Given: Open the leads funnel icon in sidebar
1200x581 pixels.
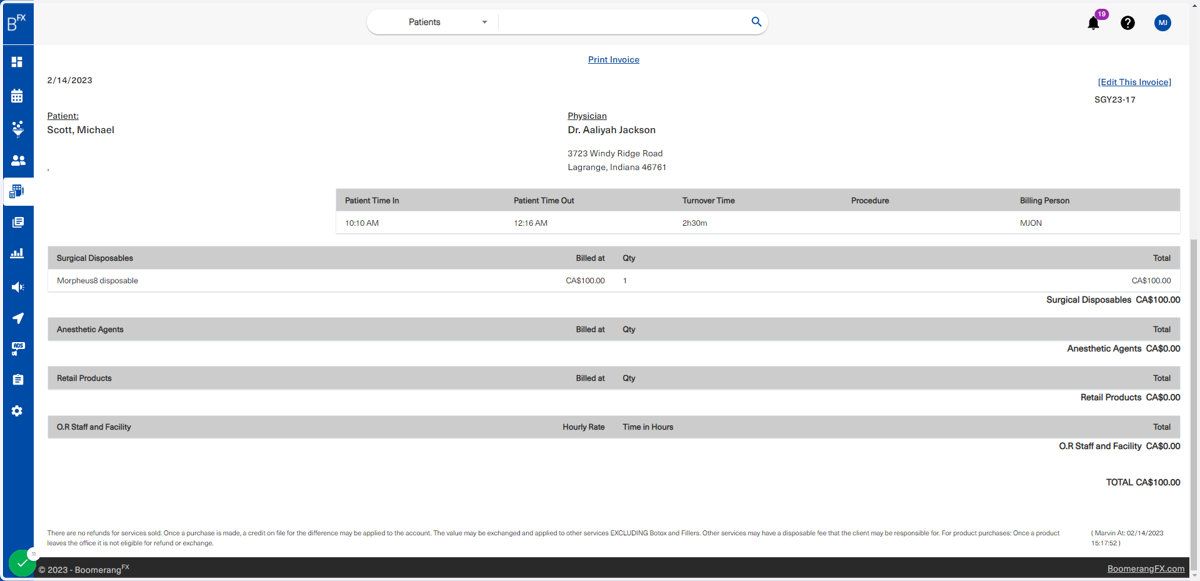Looking at the screenshot, I should pyautogui.click(x=17, y=128).
